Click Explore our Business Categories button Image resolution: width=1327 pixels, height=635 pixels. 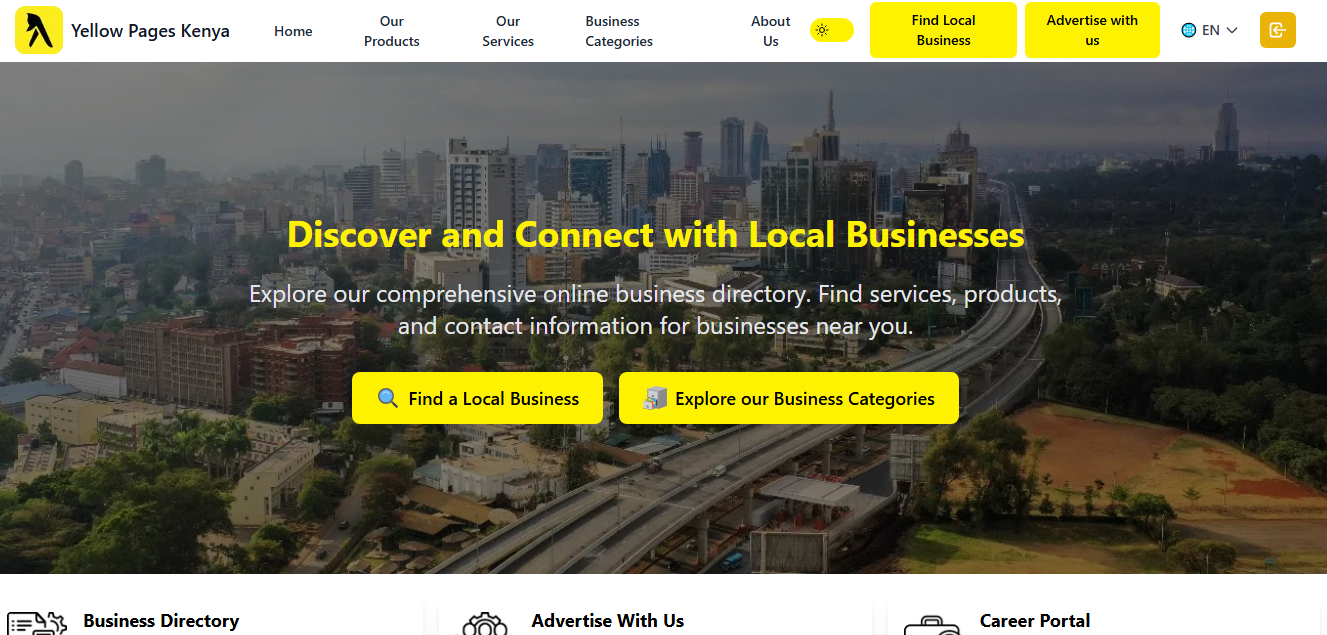tap(789, 398)
